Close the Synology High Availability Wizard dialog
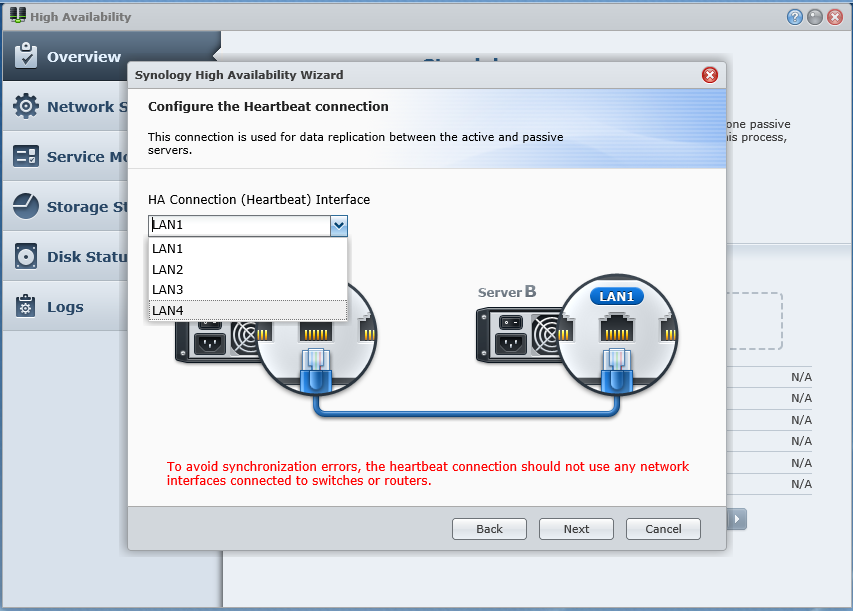 (x=709, y=75)
